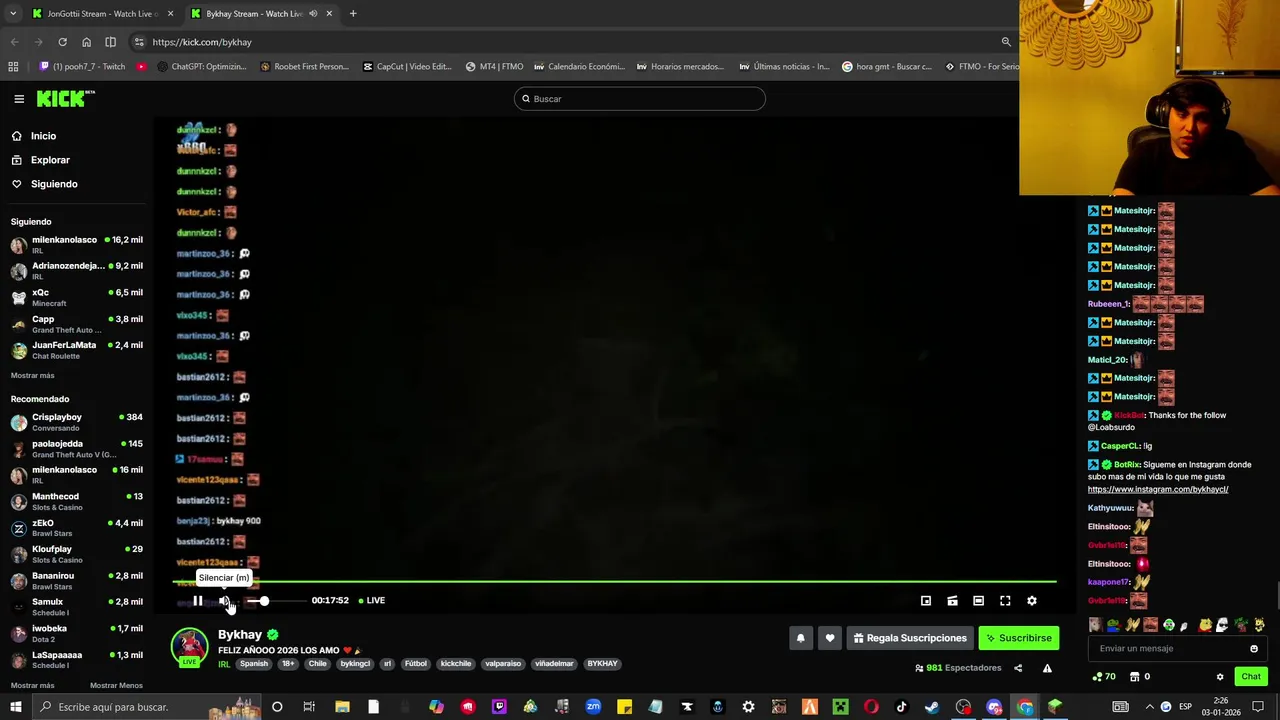This screenshot has width=1280, height=720.
Task: Turn on notifications bell for Bykhay
Action: [x=800, y=638]
